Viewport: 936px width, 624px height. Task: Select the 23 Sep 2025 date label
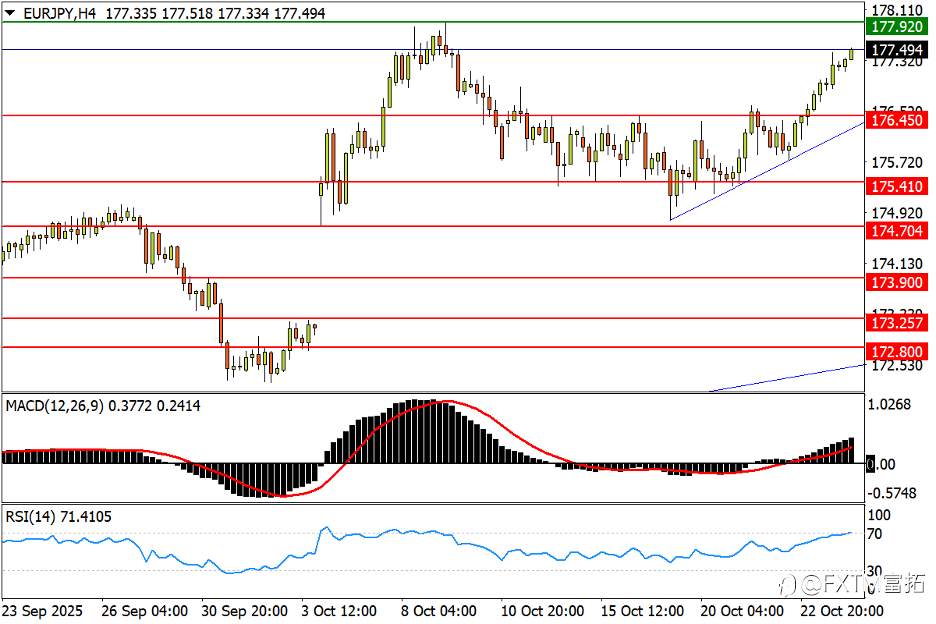[x=42, y=611]
